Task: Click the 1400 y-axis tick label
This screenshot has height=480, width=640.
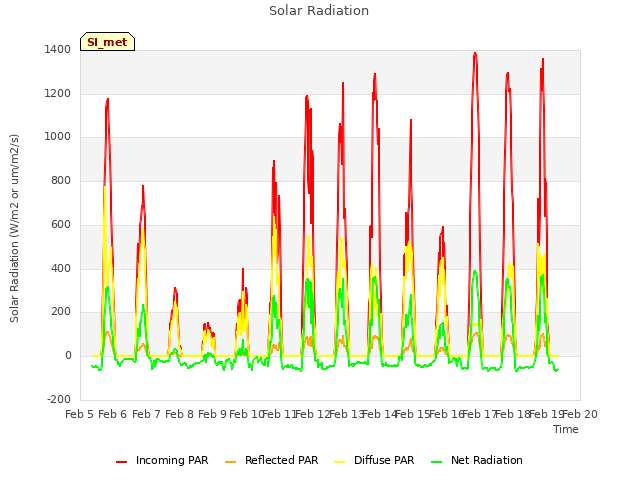Action: pyautogui.click(x=58, y=49)
